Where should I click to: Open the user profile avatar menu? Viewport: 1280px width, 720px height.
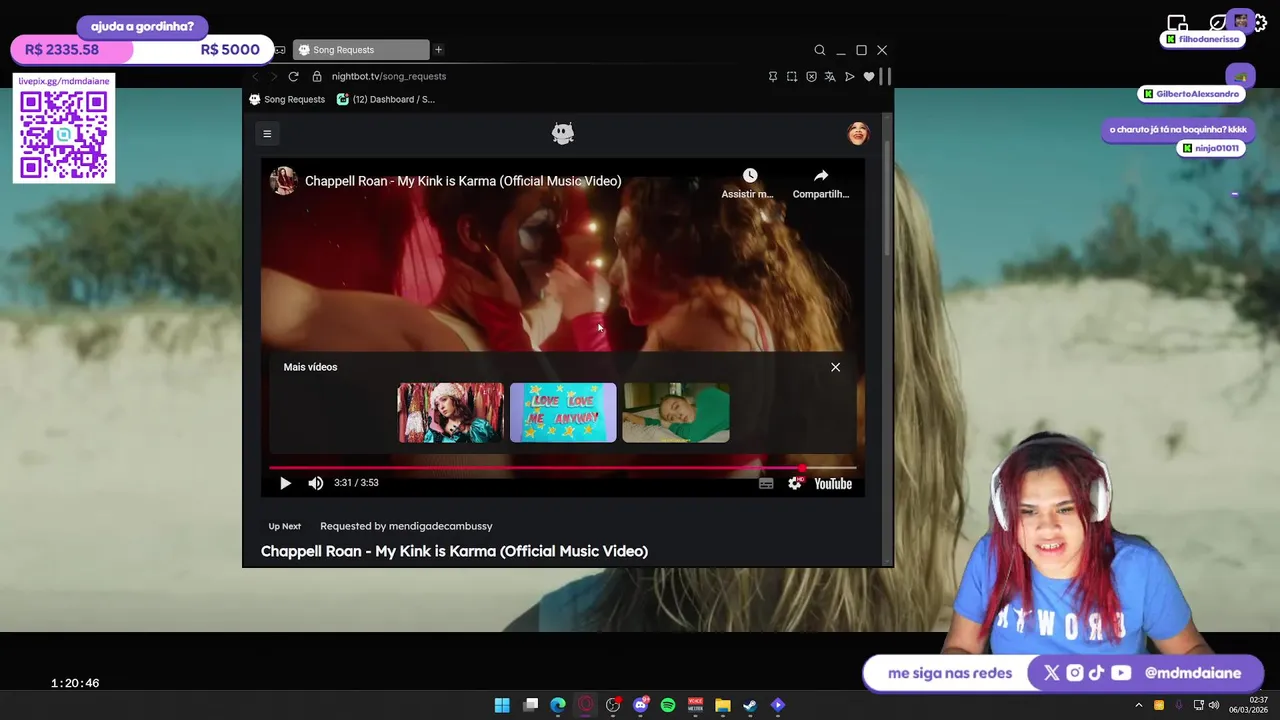tap(858, 133)
